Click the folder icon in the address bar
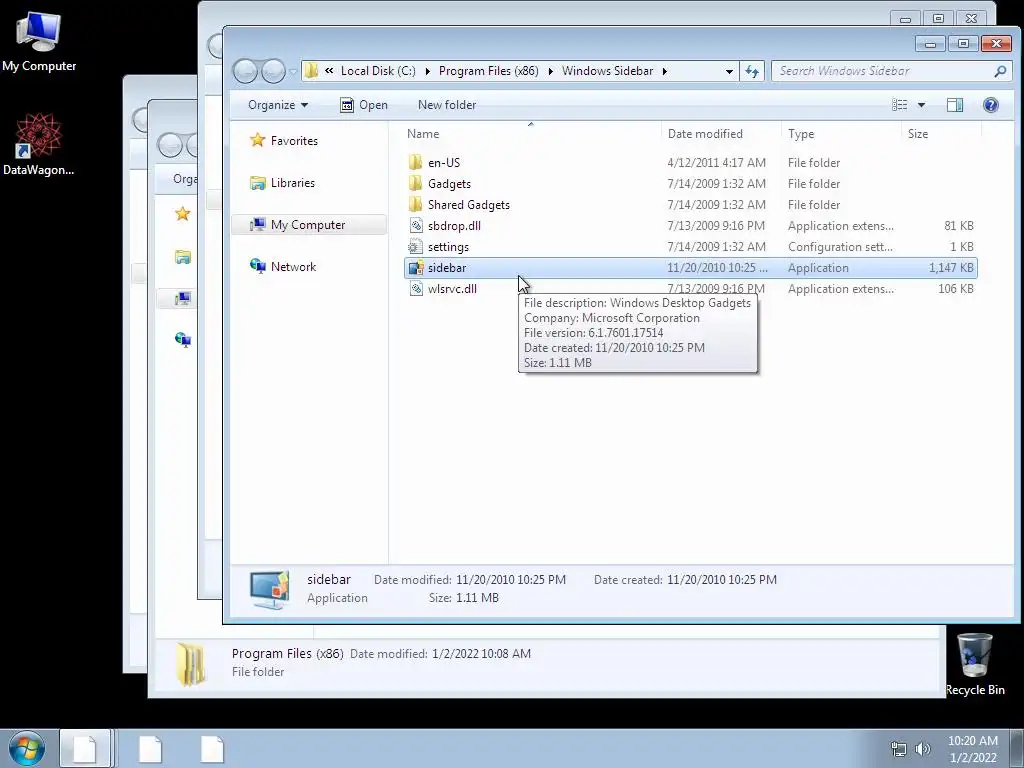Image resolution: width=1024 pixels, height=768 pixels. (312, 71)
